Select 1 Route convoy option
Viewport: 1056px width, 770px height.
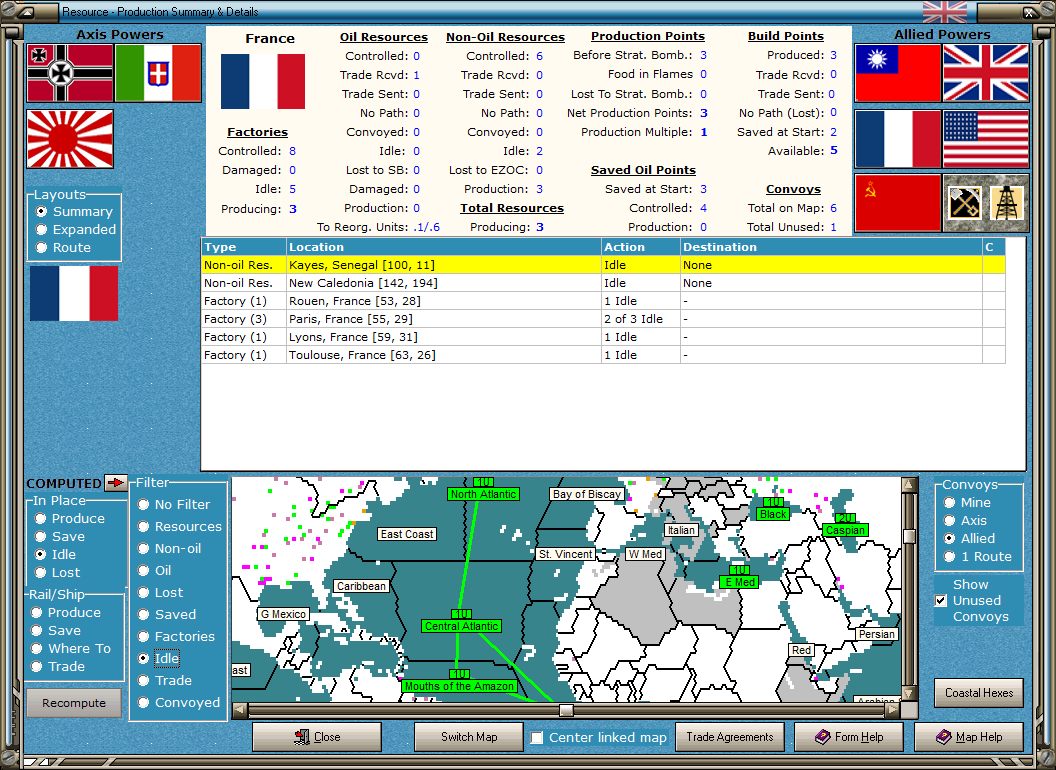(x=977, y=556)
